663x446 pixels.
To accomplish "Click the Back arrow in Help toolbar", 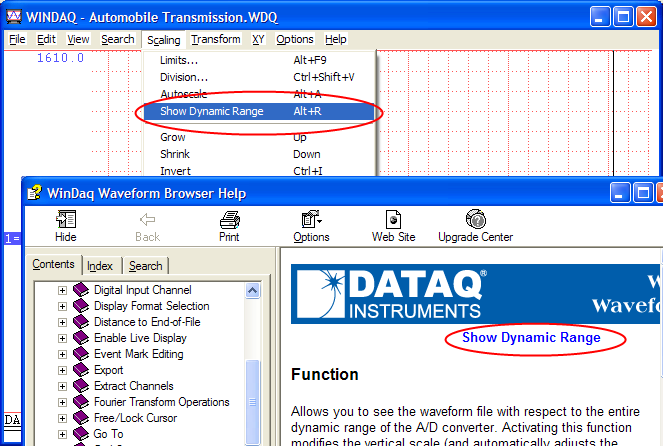I will pos(148,219).
